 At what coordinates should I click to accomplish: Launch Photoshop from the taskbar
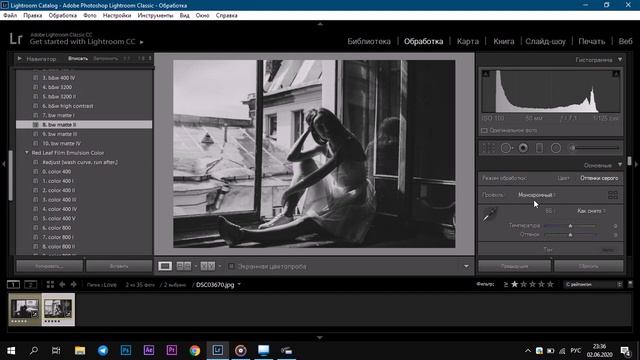point(126,350)
